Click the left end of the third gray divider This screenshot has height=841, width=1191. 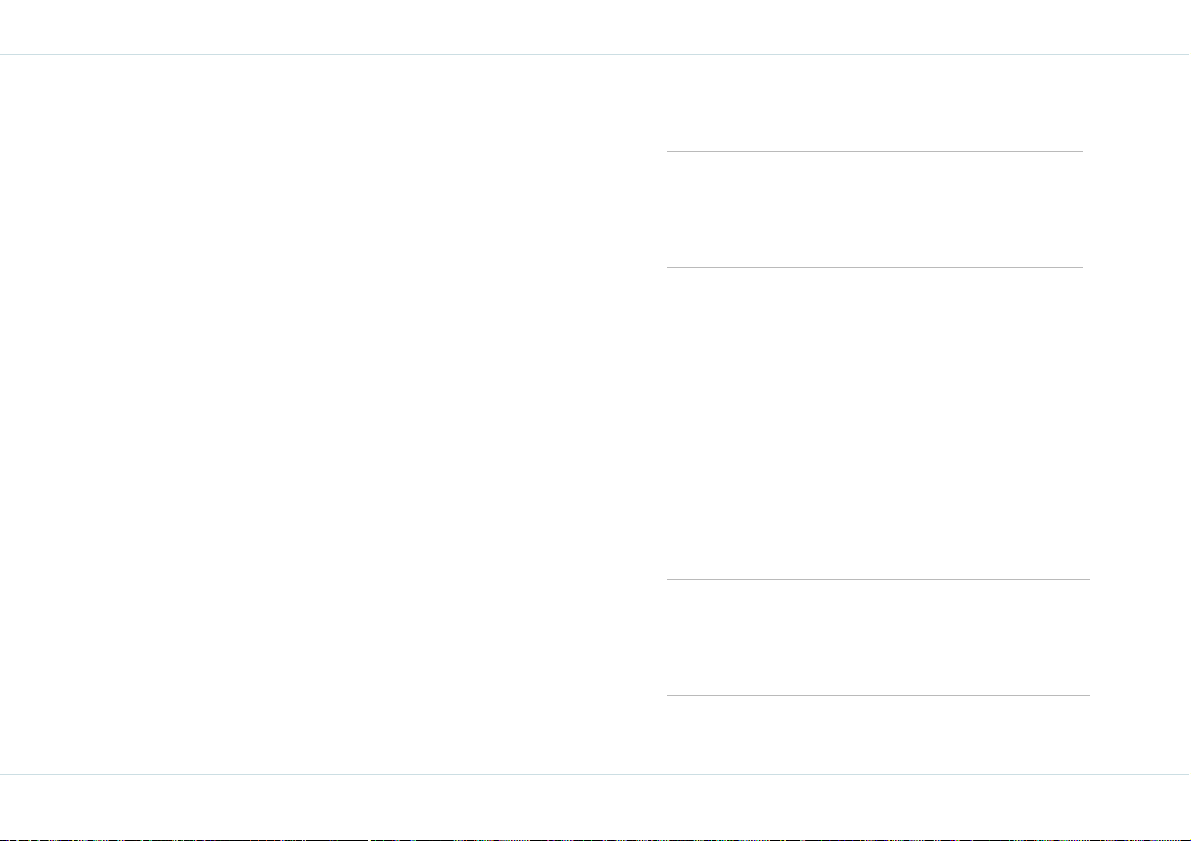670,580
